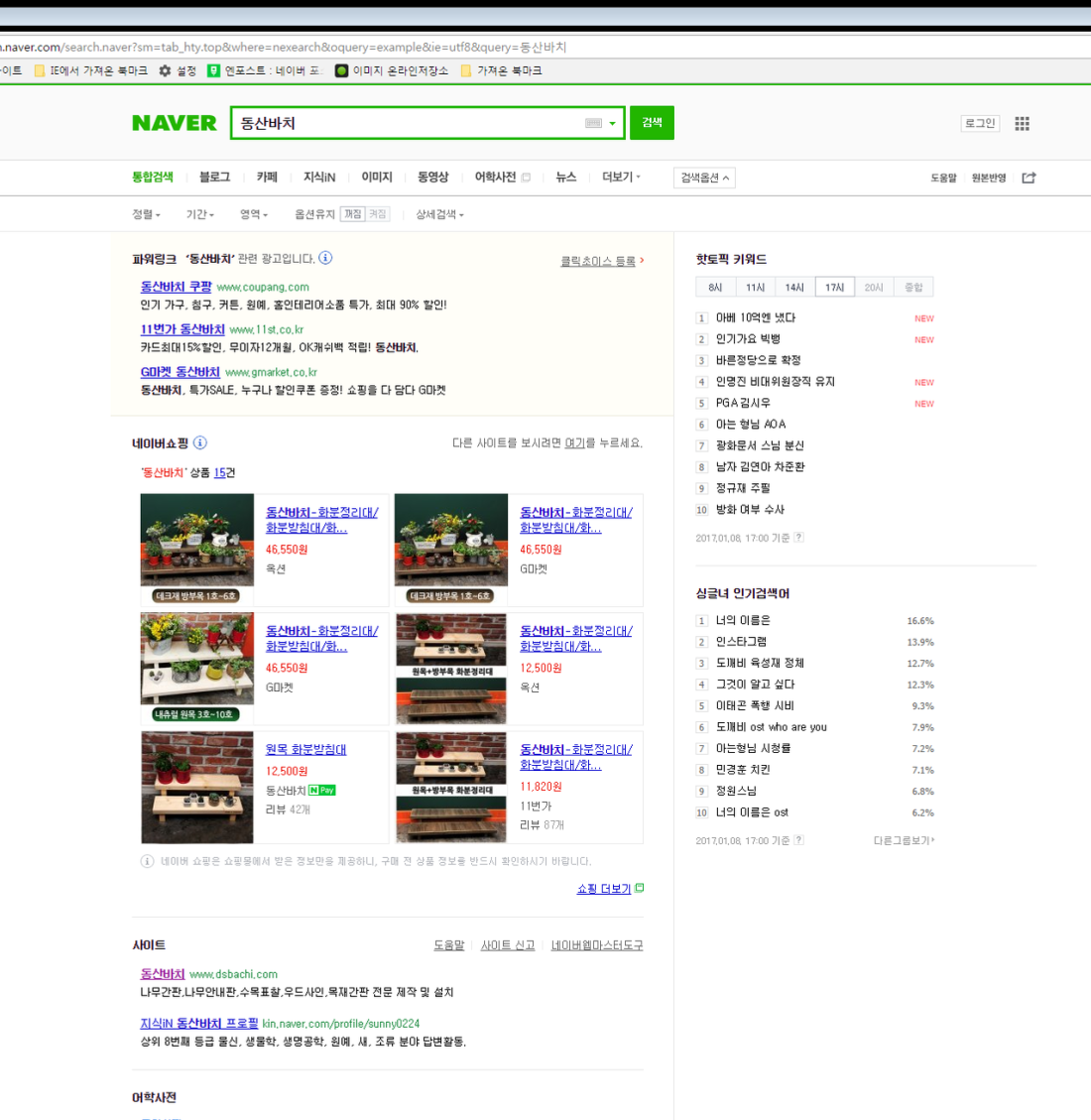The height and width of the screenshot is (1120, 1091).
Task: Expand the 더보기 menu in search tabs
Action: pos(621,178)
